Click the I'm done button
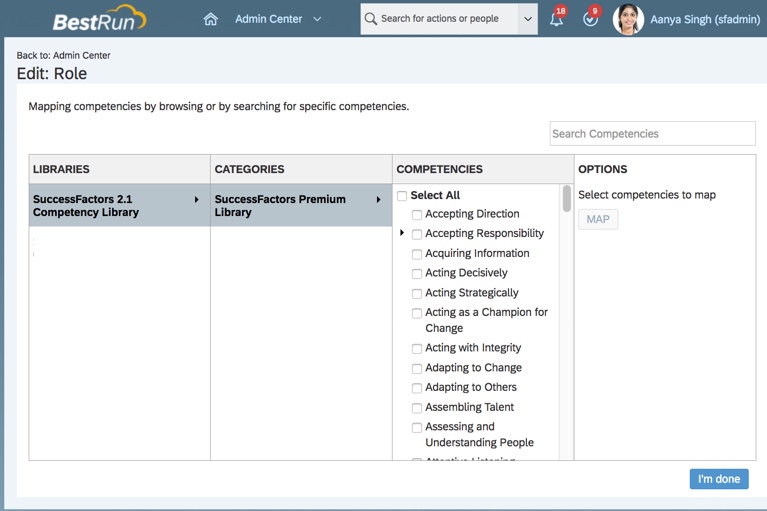Screen dimensions: 767x511 coord(718,479)
